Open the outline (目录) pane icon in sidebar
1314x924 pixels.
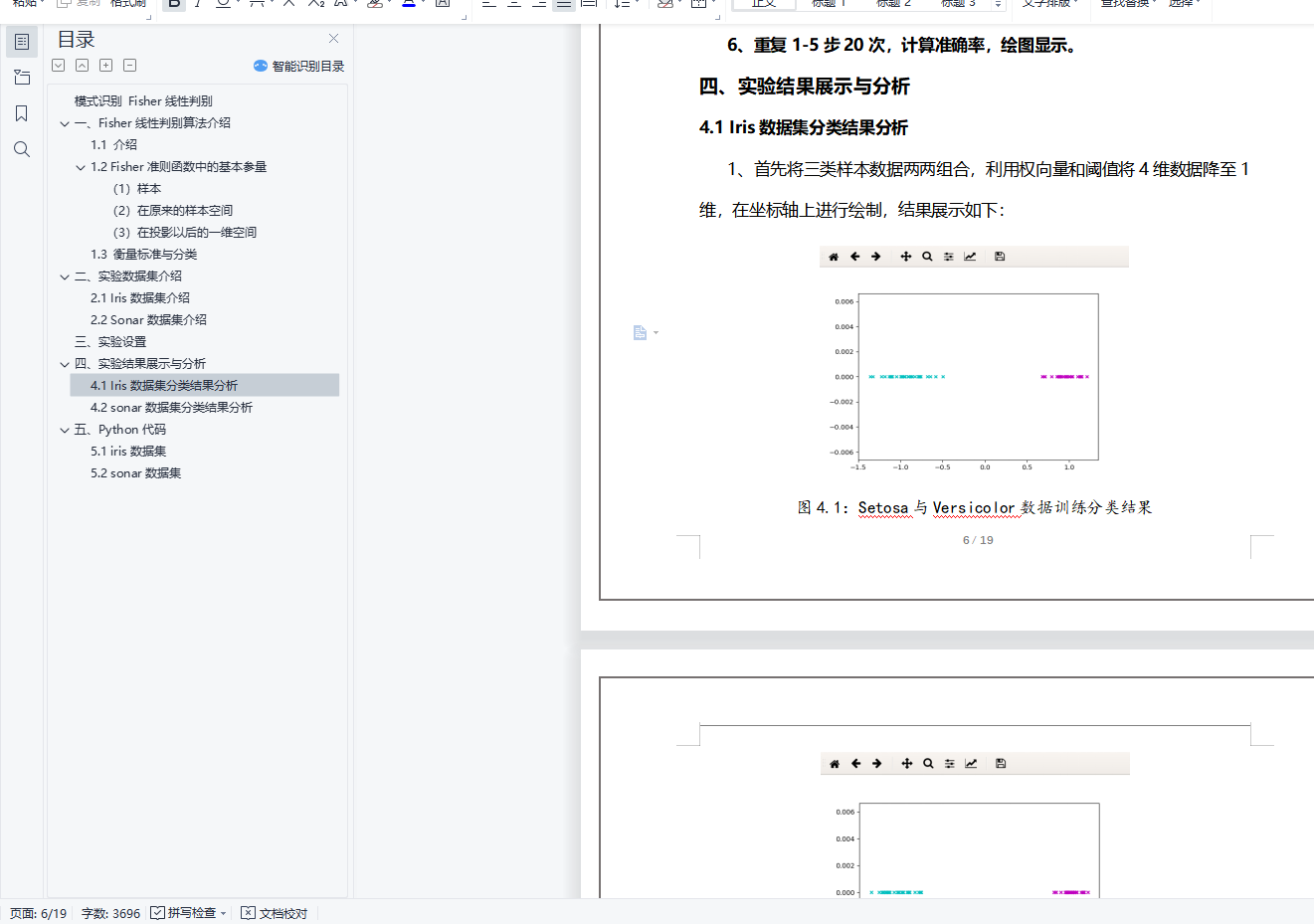click(22, 42)
